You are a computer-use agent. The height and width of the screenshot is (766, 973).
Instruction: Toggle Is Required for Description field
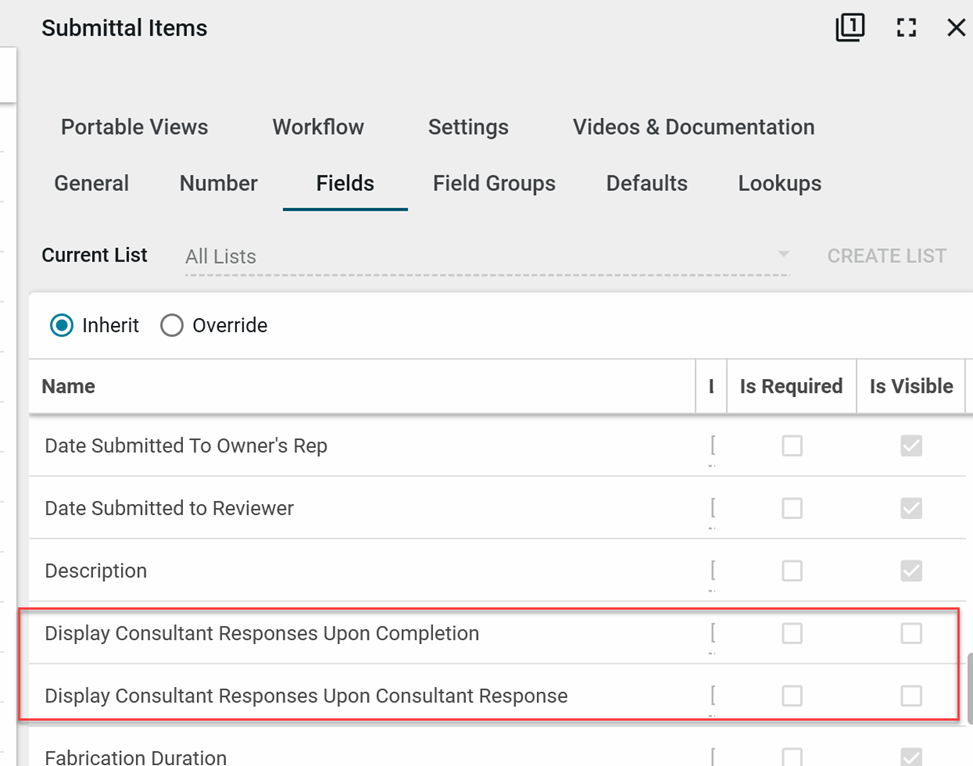(792, 571)
